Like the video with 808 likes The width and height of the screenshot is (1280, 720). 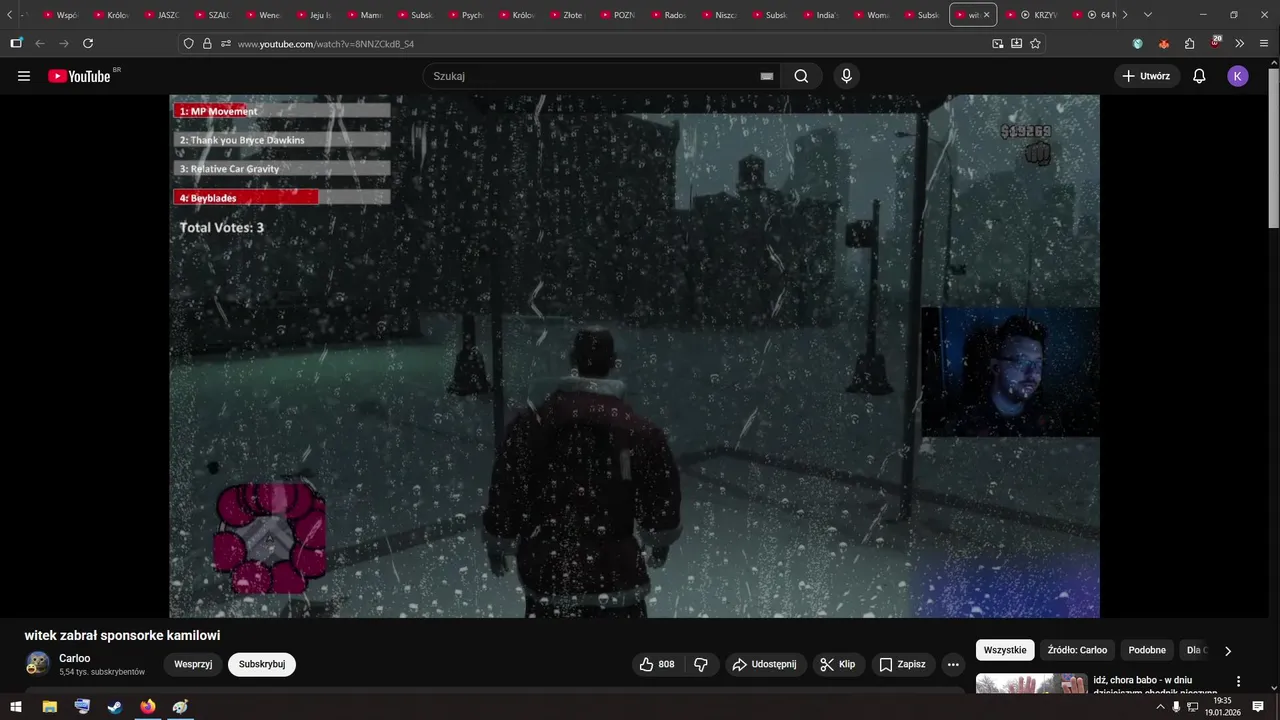pos(657,664)
